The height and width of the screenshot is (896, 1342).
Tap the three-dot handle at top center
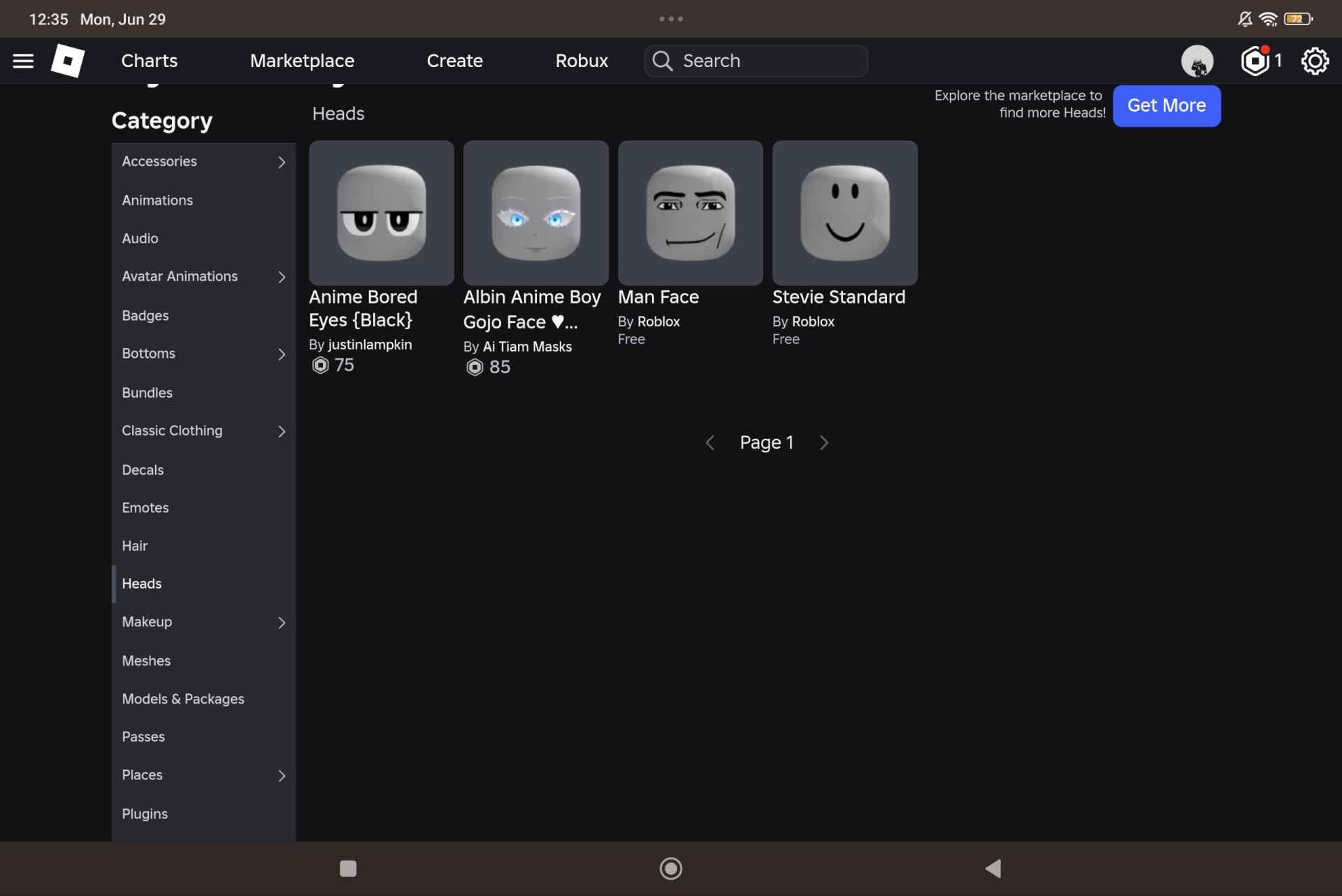click(x=671, y=19)
